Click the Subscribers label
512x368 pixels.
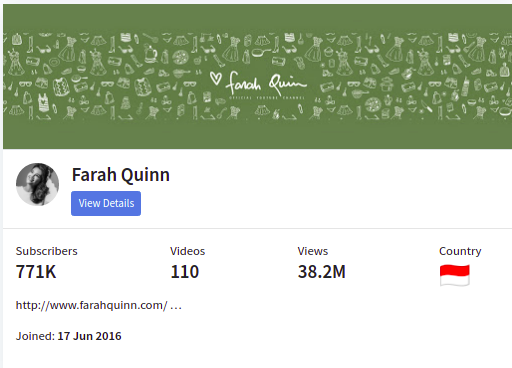(x=47, y=251)
